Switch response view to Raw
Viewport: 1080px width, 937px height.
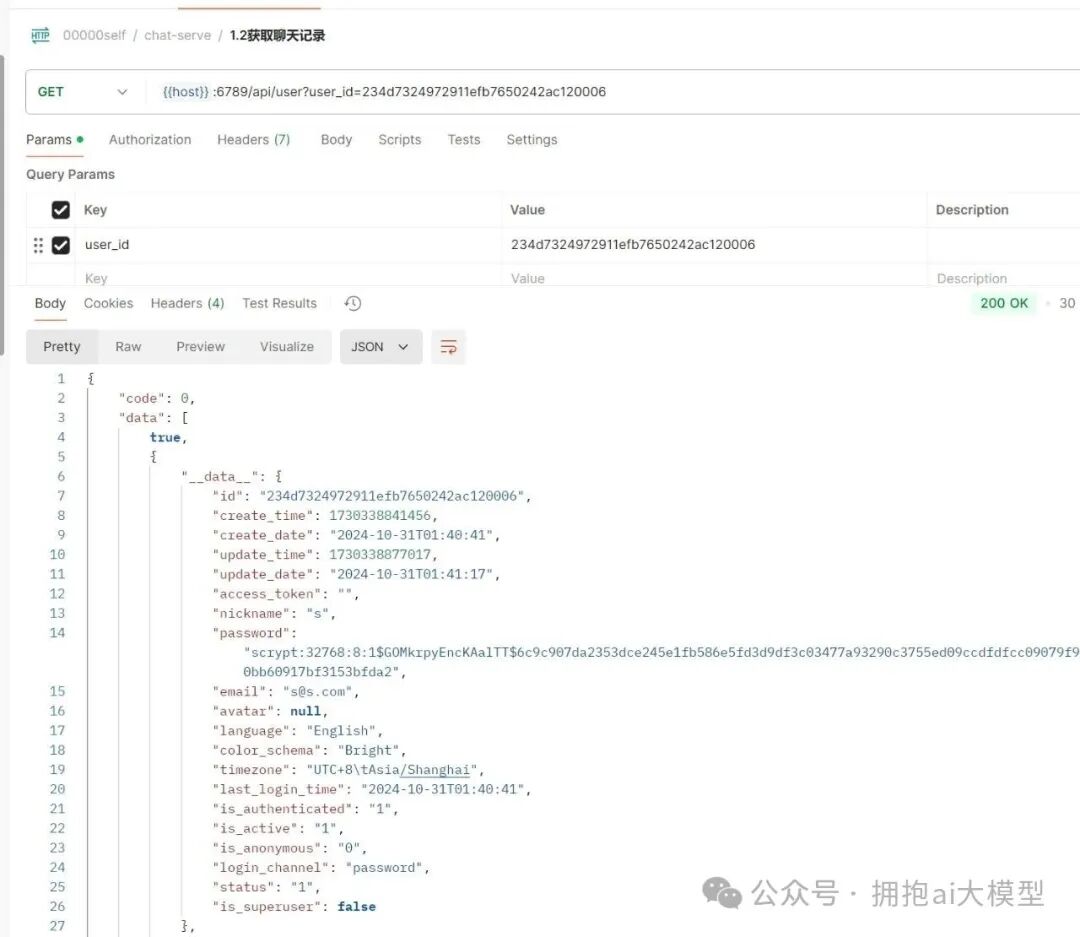(x=127, y=346)
